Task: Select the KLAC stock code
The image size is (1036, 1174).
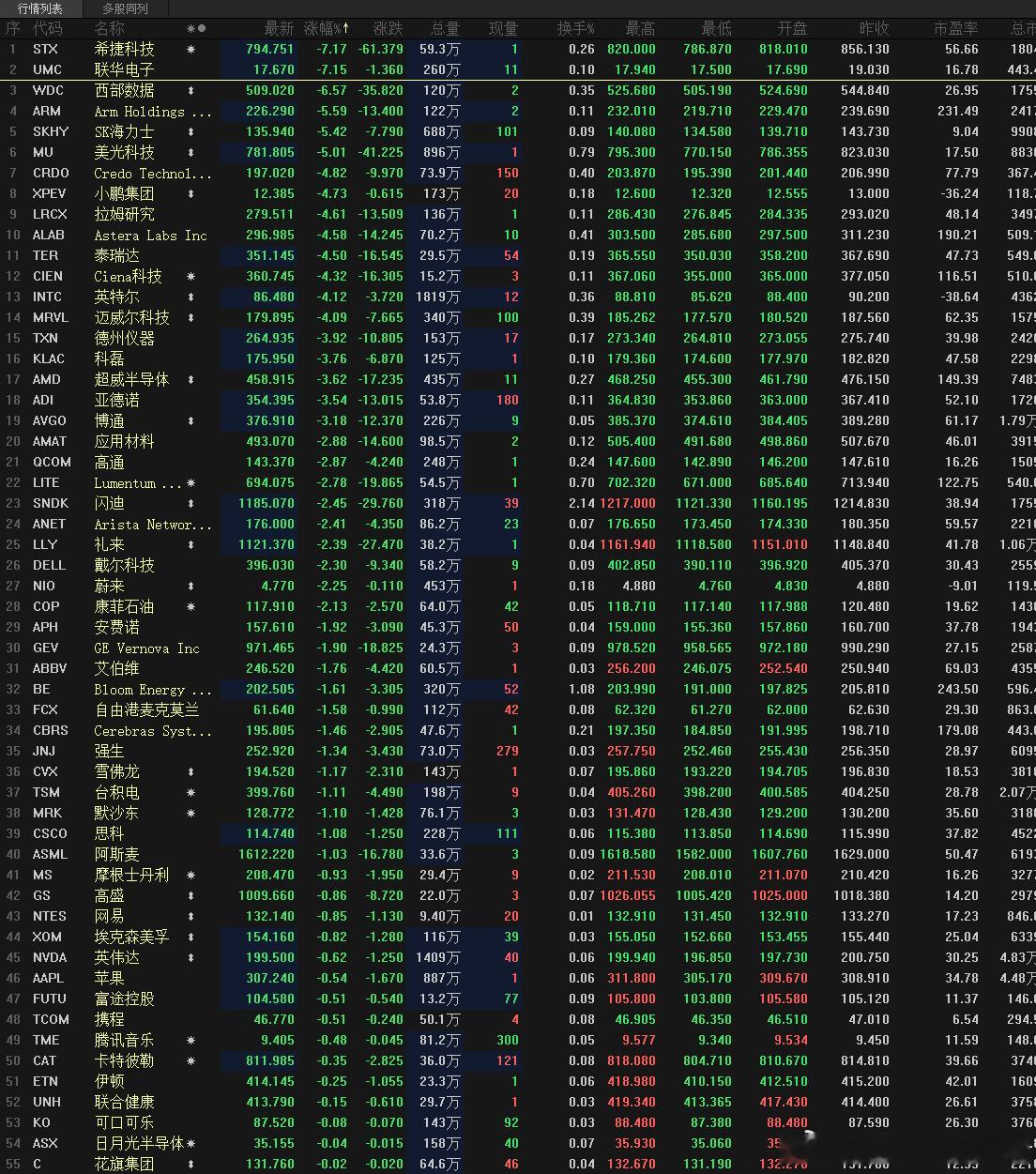Action: [x=49, y=358]
